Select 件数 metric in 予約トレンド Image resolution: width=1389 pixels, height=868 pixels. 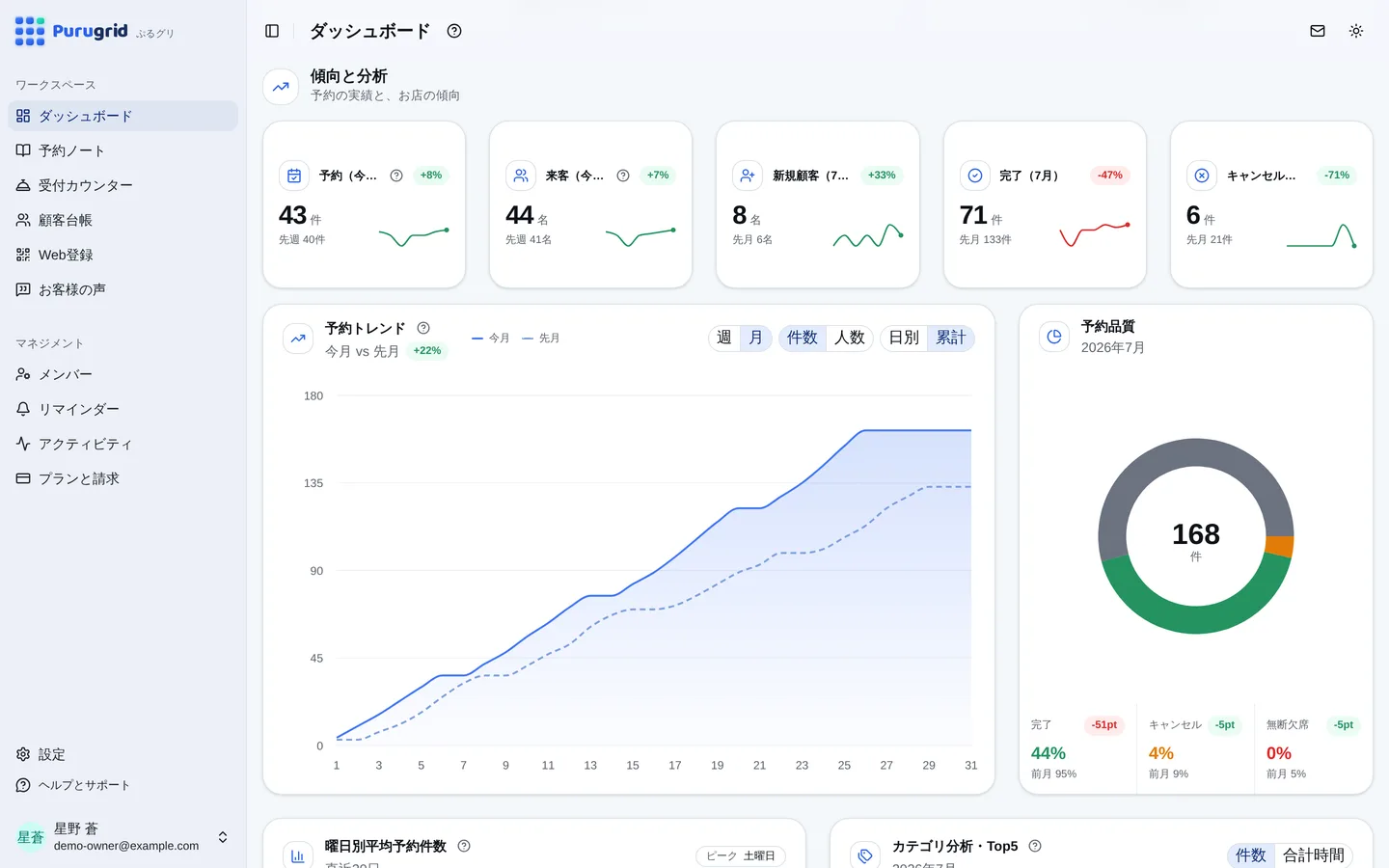pyautogui.click(x=803, y=338)
